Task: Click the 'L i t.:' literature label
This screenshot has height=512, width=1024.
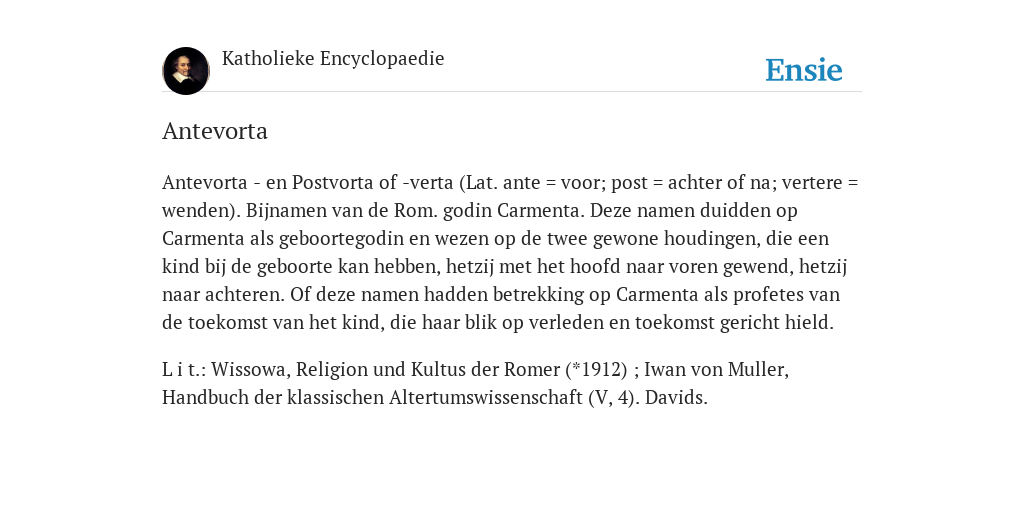Action: click(184, 370)
